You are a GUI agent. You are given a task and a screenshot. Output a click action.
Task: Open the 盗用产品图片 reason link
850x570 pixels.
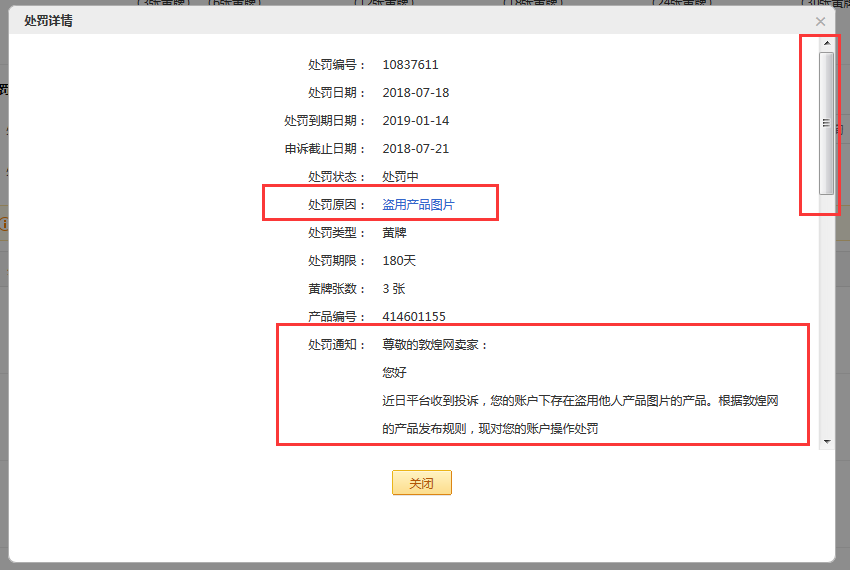(x=418, y=204)
